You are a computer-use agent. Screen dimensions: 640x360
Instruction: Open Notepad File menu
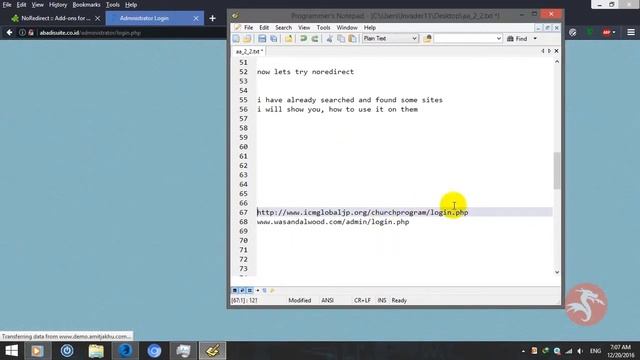tap(248, 27)
